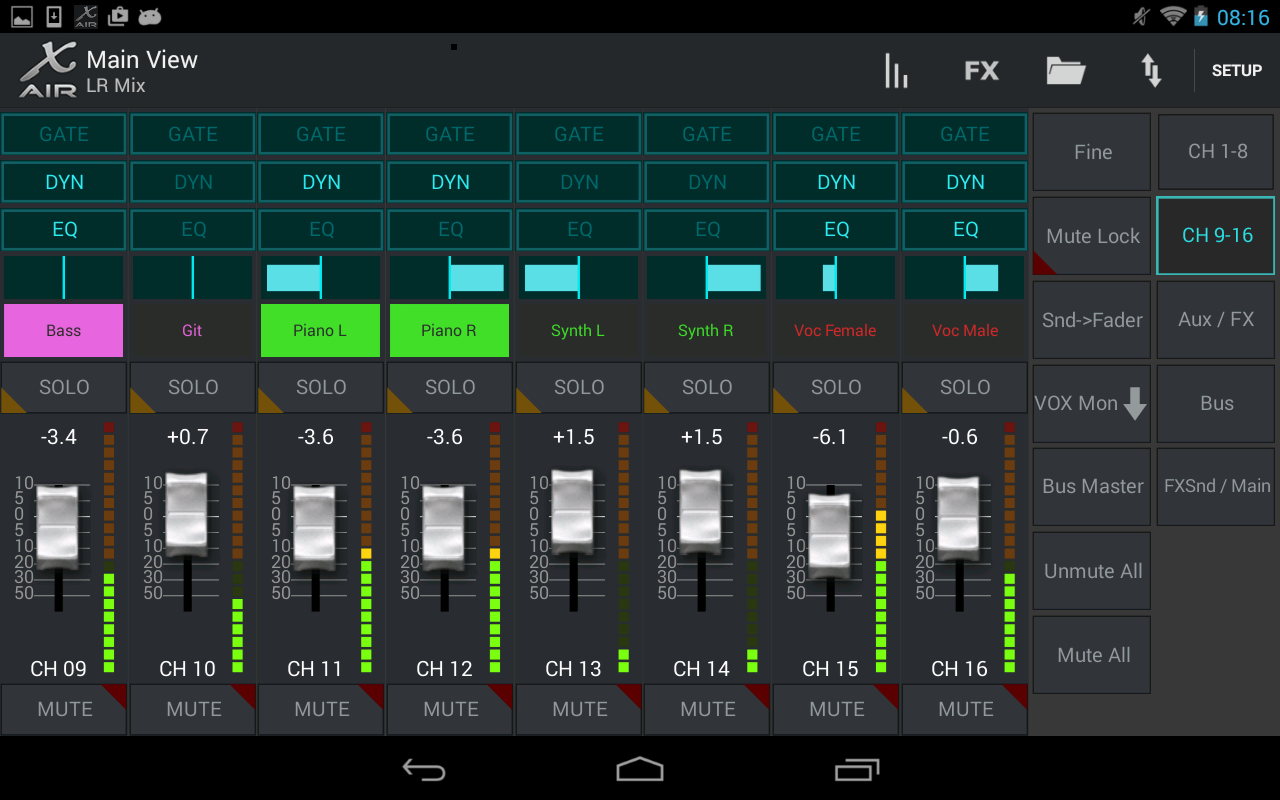
Task: Open Android recent apps overview
Action: pyautogui.click(x=854, y=769)
